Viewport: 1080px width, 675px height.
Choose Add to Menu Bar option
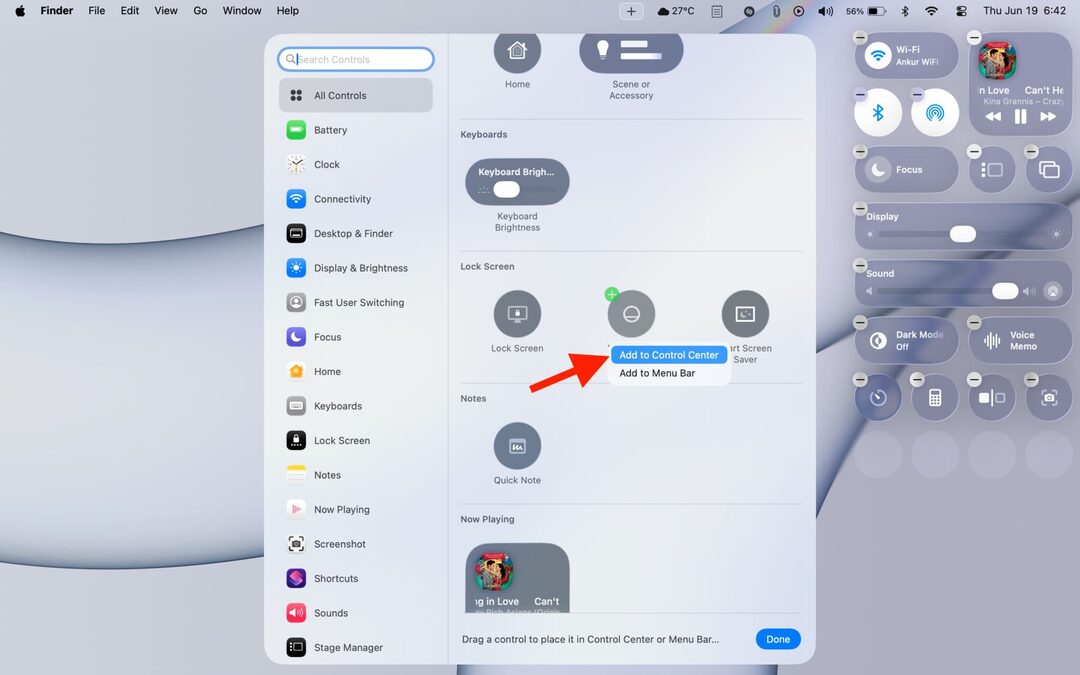tap(656, 373)
